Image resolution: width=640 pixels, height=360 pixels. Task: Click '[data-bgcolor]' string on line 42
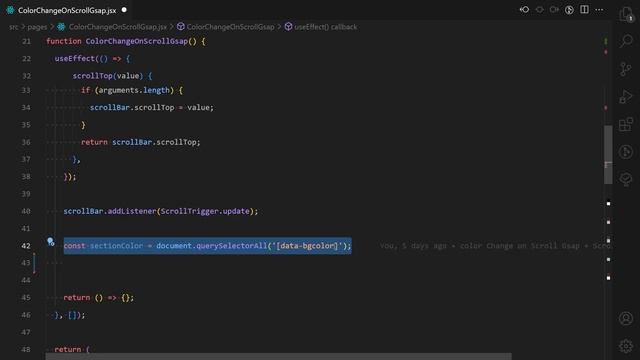coord(307,246)
